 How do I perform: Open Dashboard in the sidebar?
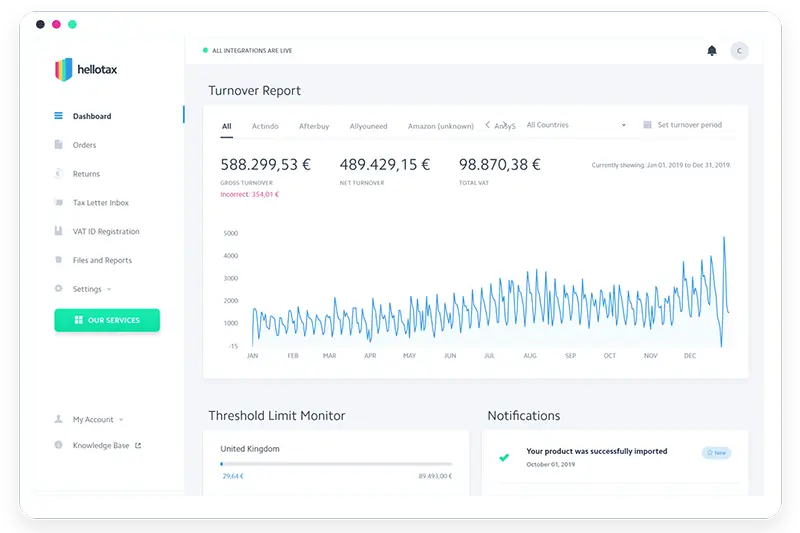[92, 116]
